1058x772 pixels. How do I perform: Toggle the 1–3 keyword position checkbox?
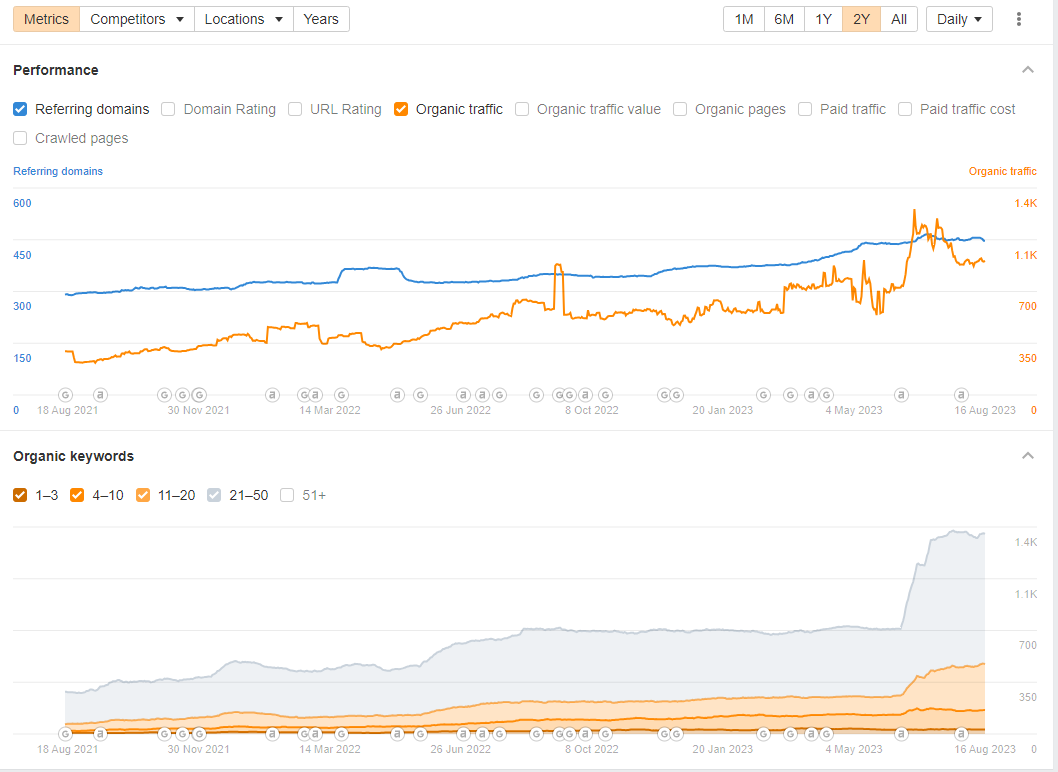coord(20,495)
